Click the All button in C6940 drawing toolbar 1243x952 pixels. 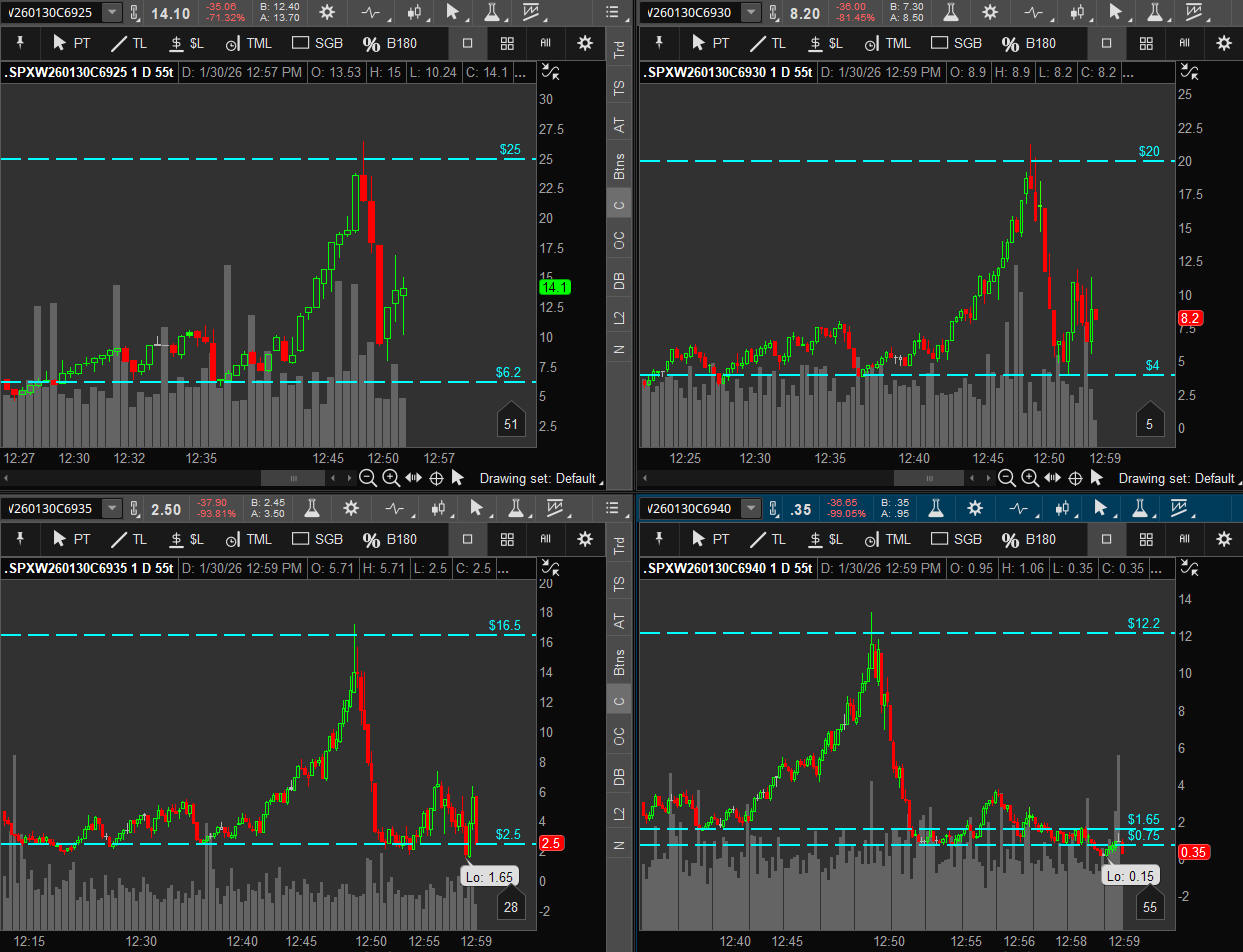click(1184, 539)
